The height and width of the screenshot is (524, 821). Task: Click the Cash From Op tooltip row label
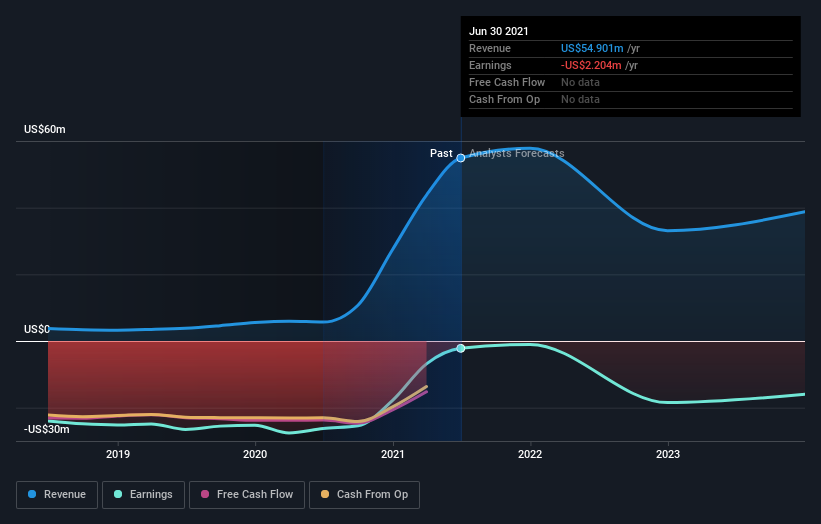click(504, 99)
